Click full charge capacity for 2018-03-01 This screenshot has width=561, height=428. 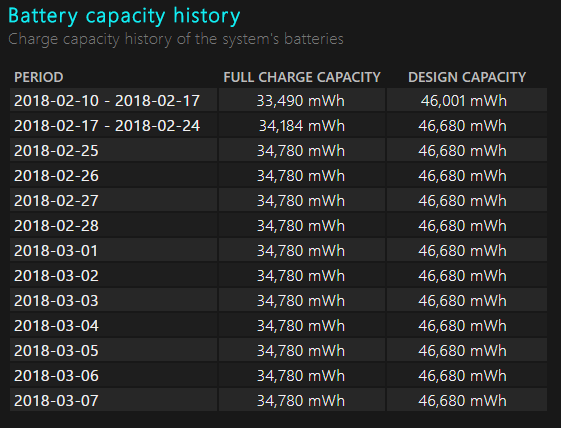click(x=302, y=250)
